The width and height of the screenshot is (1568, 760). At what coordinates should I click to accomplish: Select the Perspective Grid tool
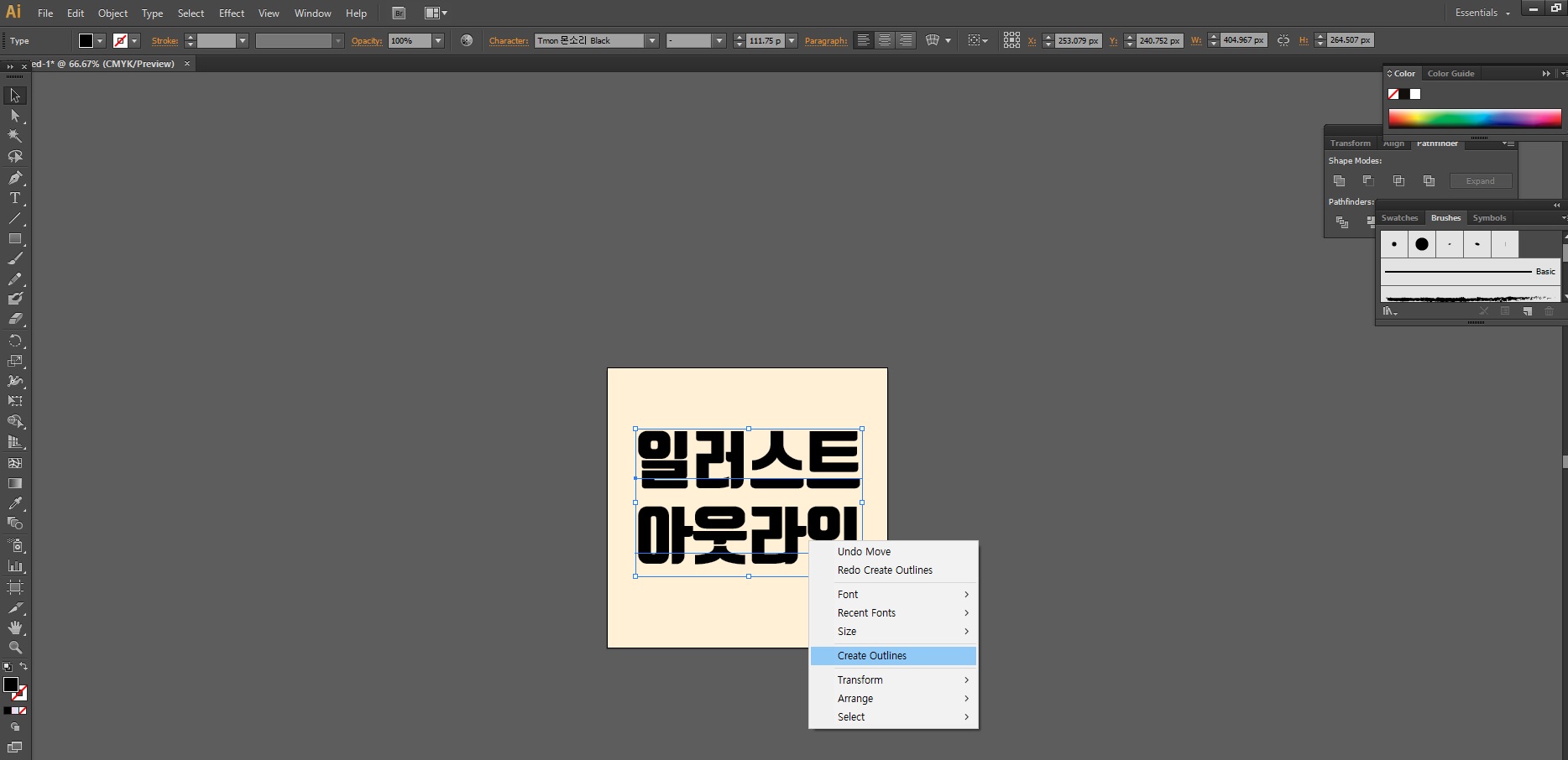click(x=15, y=441)
